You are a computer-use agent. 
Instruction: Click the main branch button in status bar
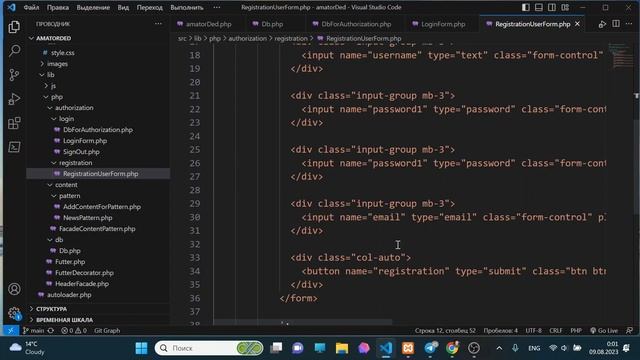(x=34, y=330)
